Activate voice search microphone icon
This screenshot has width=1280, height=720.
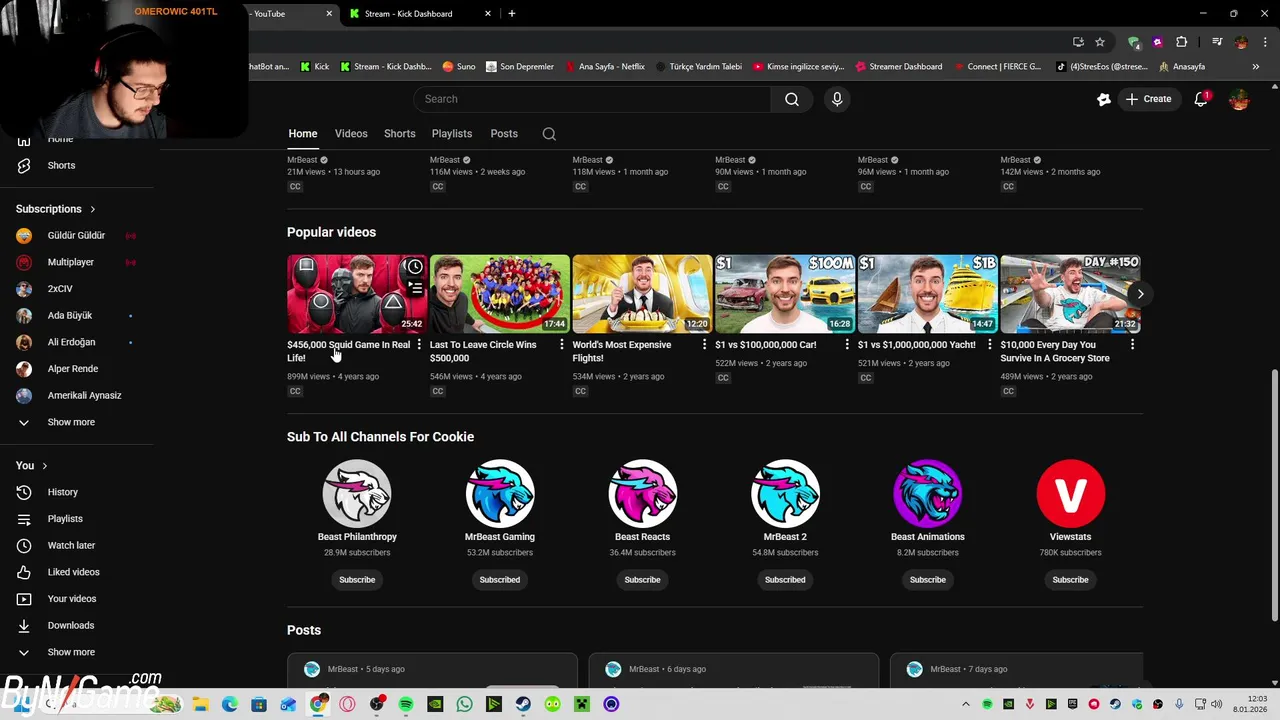tap(837, 99)
